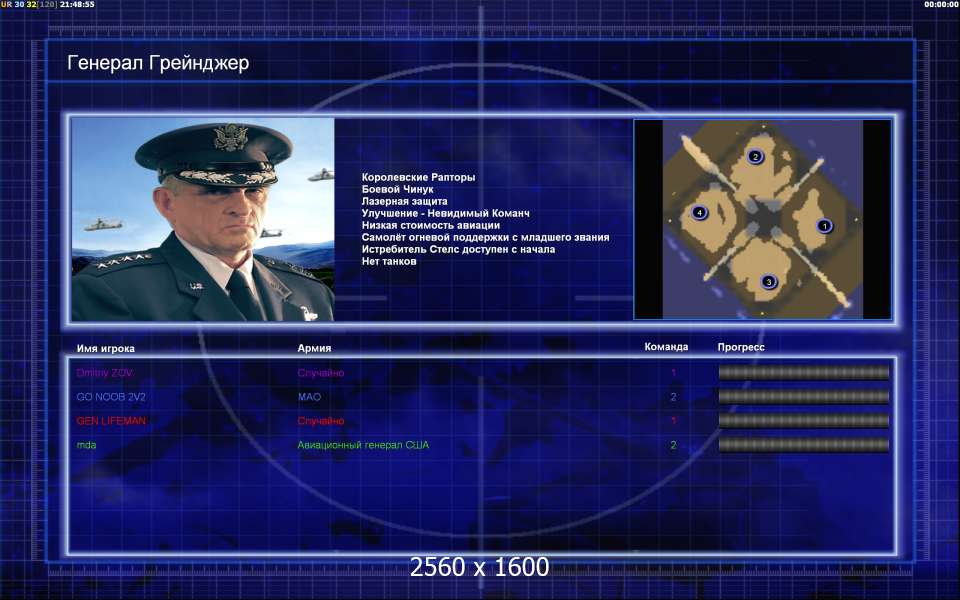Click the 21:48:55 clock overlay
Viewport: 960px width, 600px height.
click(x=77, y=4)
